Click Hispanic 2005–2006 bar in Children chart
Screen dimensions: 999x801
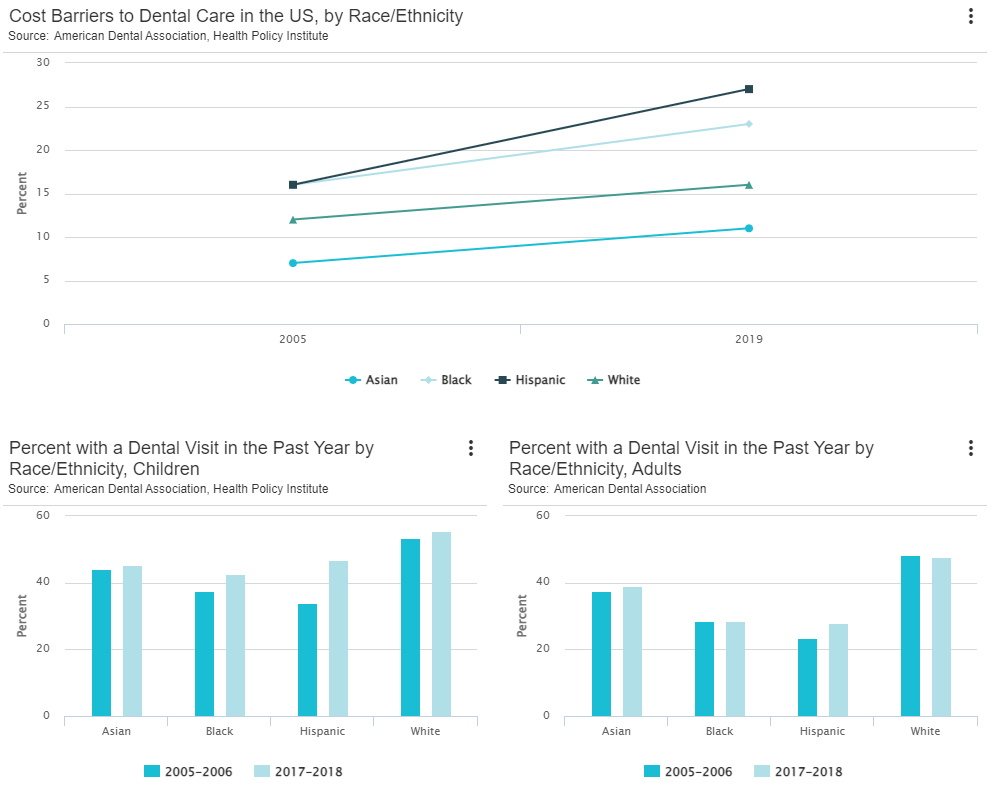pyautogui.click(x=307, y=660)
